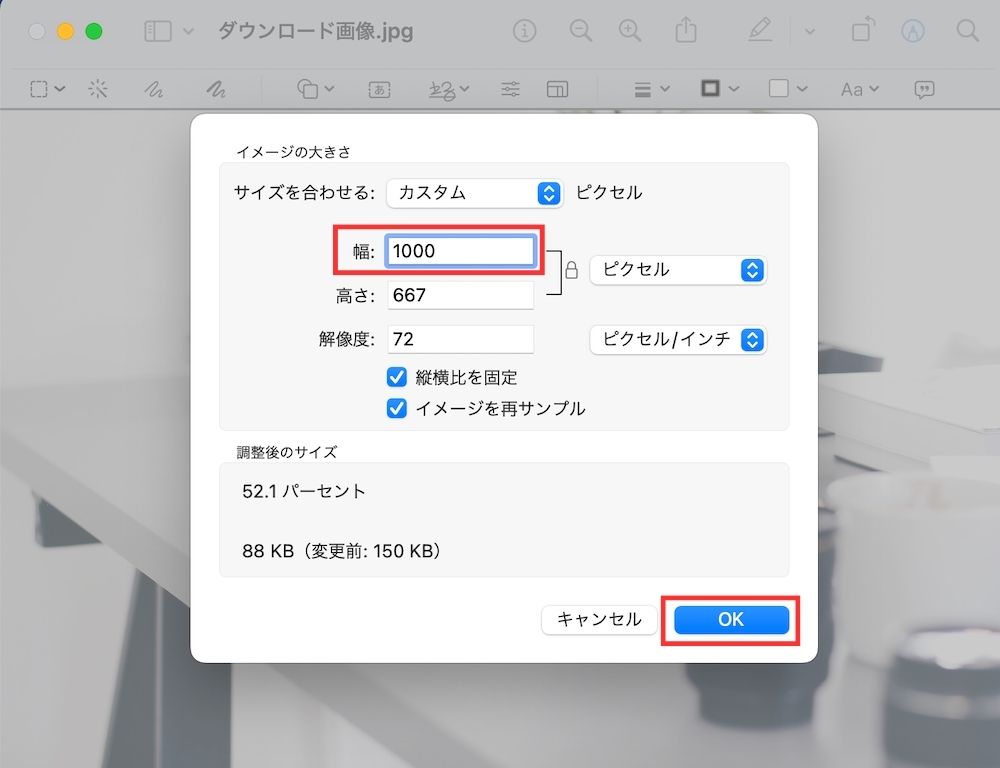Select the Draw tool
Image resolution: width=1000 pixels, height=768 pixels.
point(216,89)
